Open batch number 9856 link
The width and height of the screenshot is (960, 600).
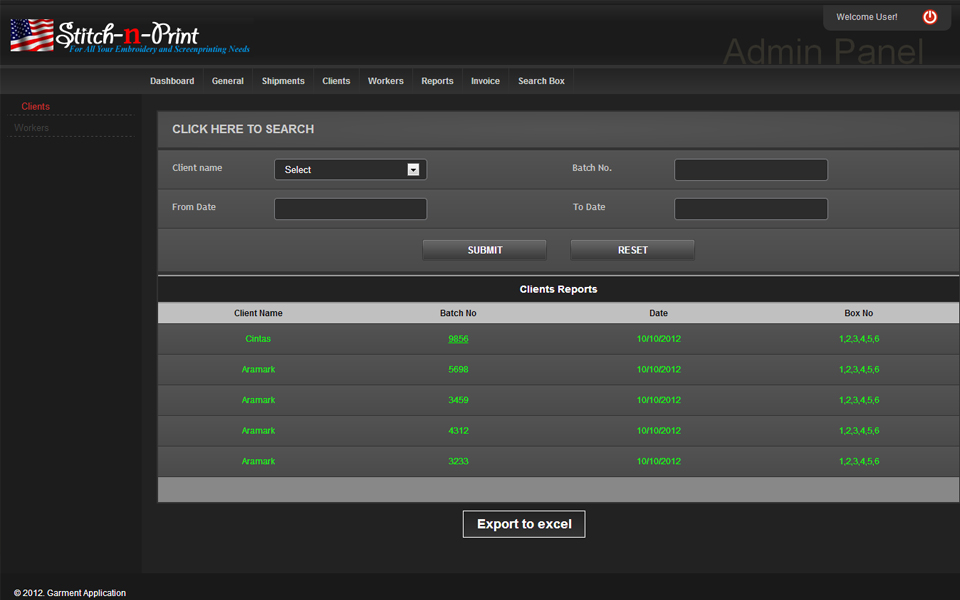click(458, 339)
